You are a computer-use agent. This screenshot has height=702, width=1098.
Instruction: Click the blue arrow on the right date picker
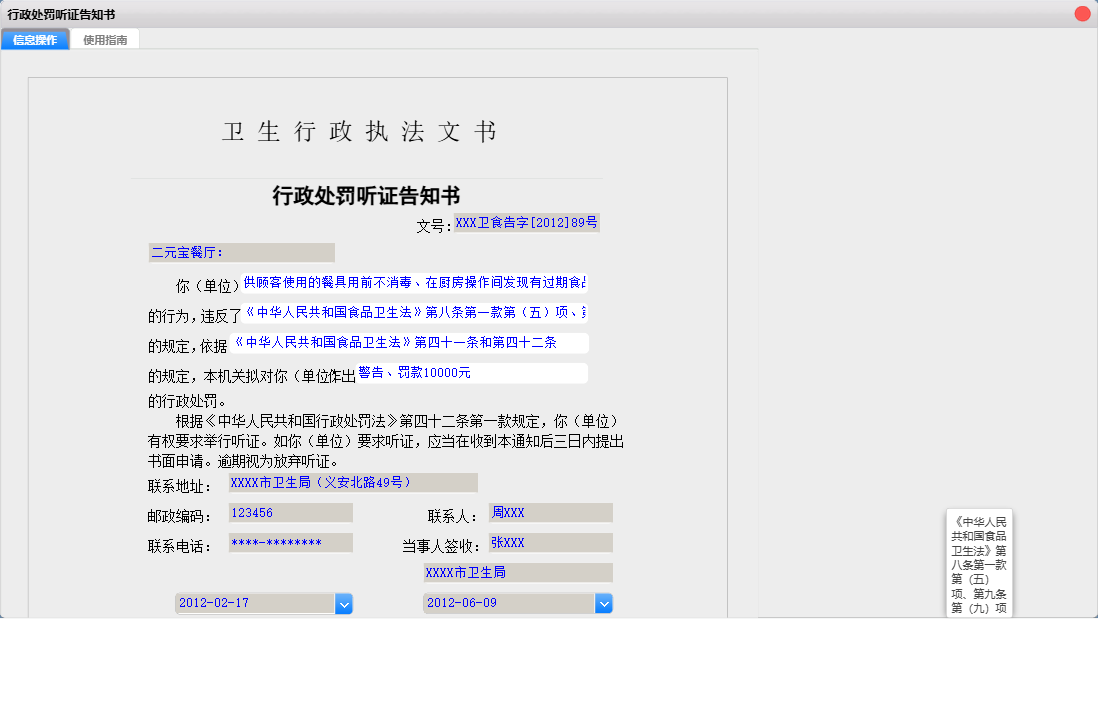pos(603,603)
